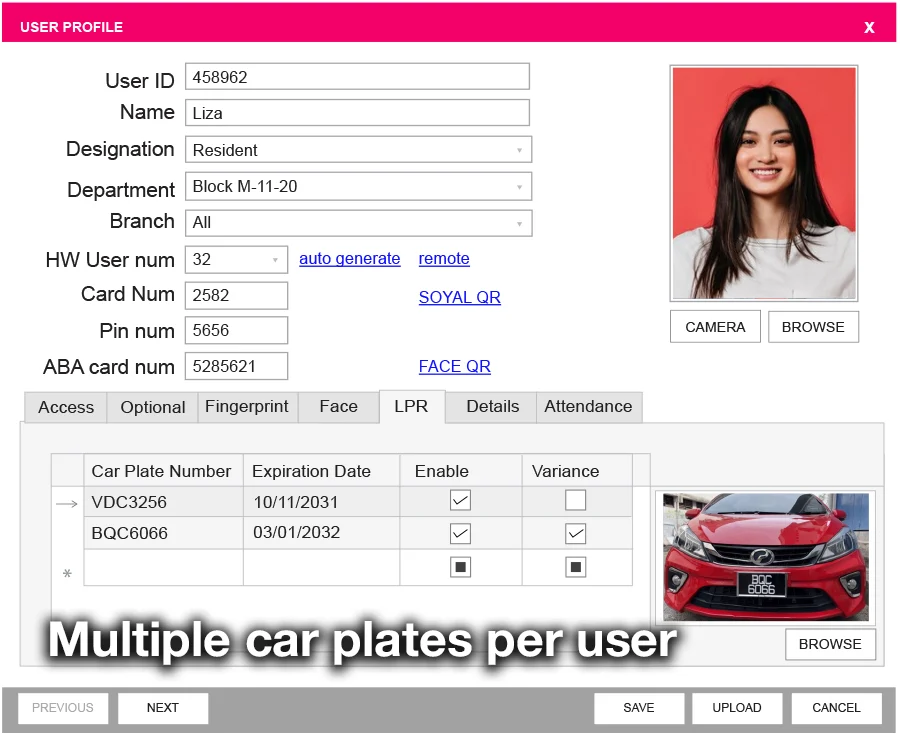
Task: Toggle Enable checkbox in the new row
Action: click(x=460, y=568)
